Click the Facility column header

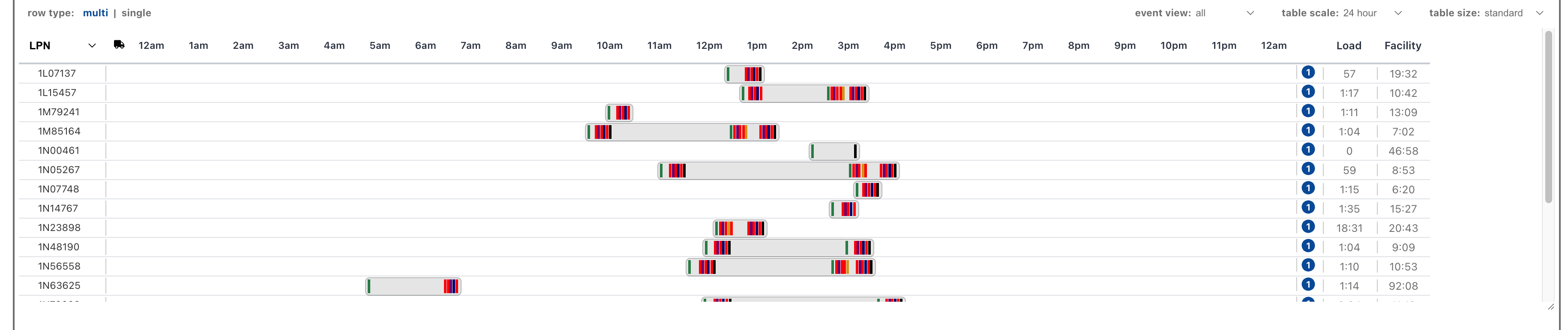[x=1403, y=46]
